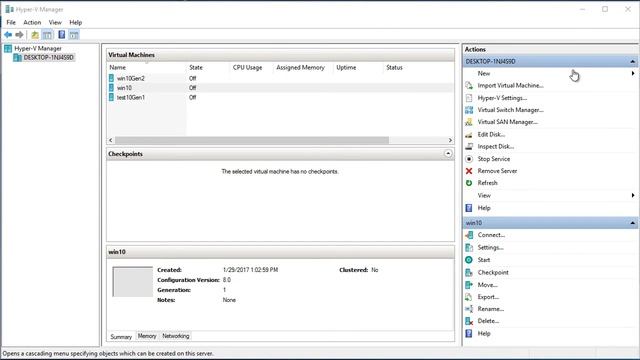Screen dimensions: 640x360
Task: Click the win10 Settings icon
Action: pos(469,247)
